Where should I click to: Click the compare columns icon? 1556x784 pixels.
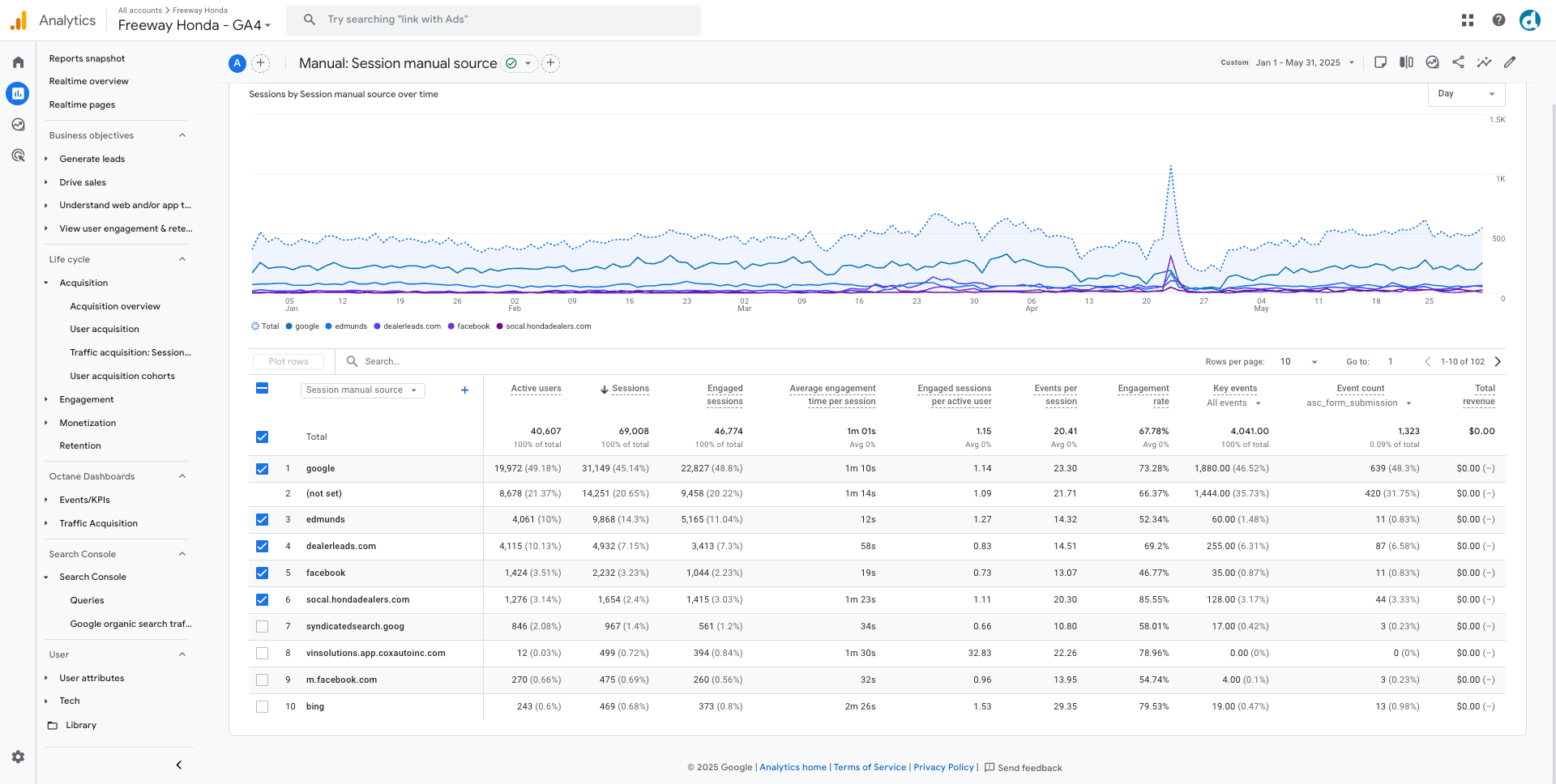1406,62
